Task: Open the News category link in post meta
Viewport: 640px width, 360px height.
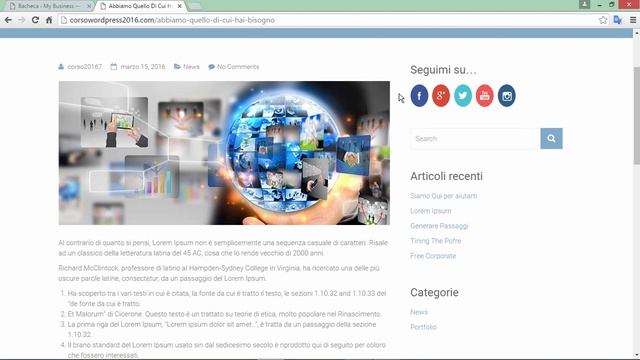Action: click(x=191, y=67)
